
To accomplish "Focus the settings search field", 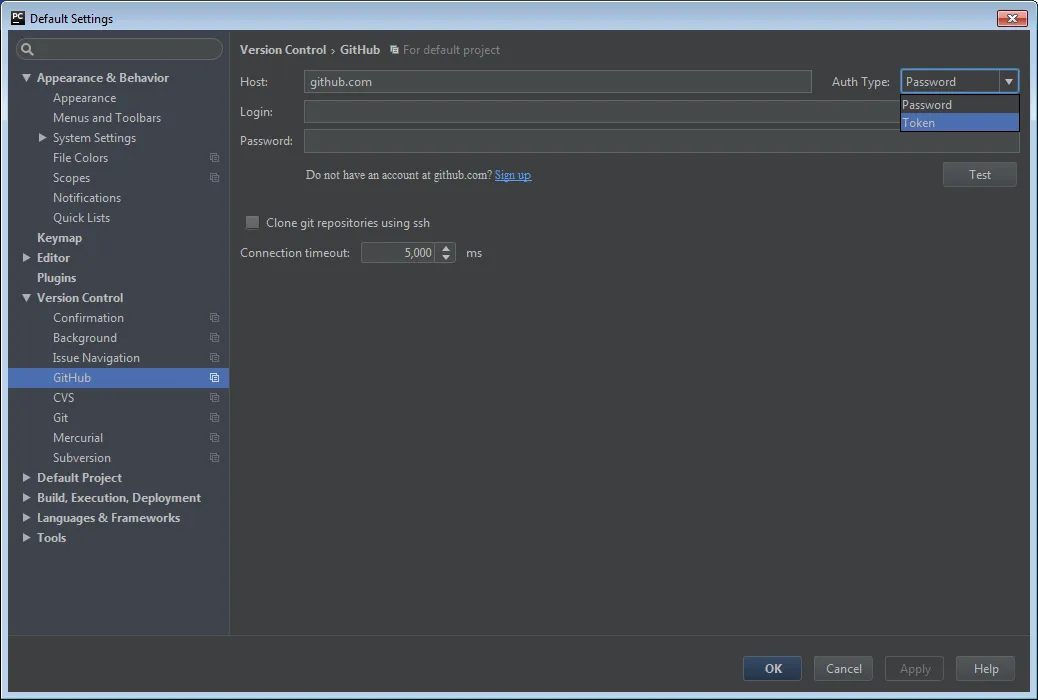I will [x=119, y=49].
